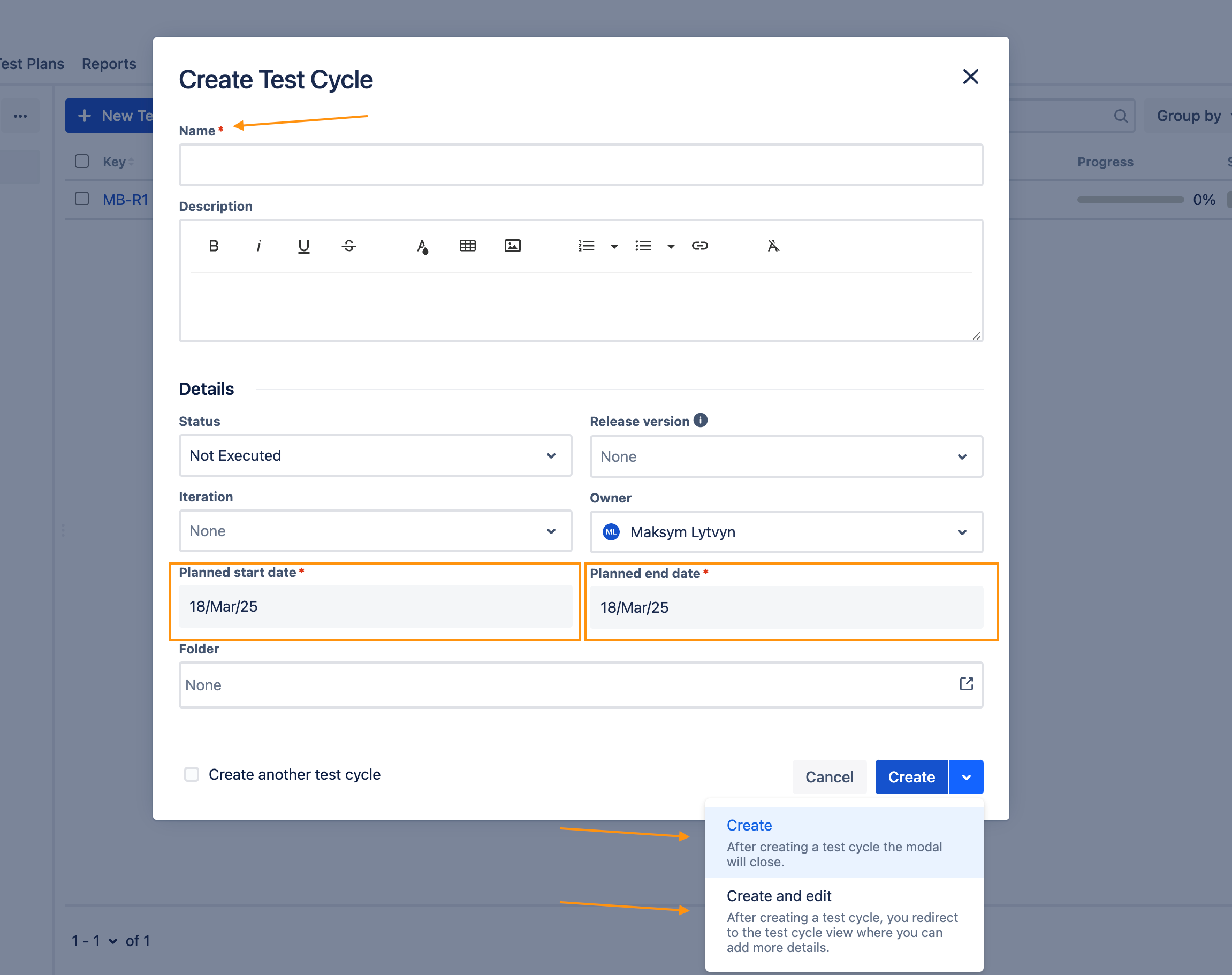Apply strikethrough text formatting
1232x975 pixels.
(x=349, y=246)
